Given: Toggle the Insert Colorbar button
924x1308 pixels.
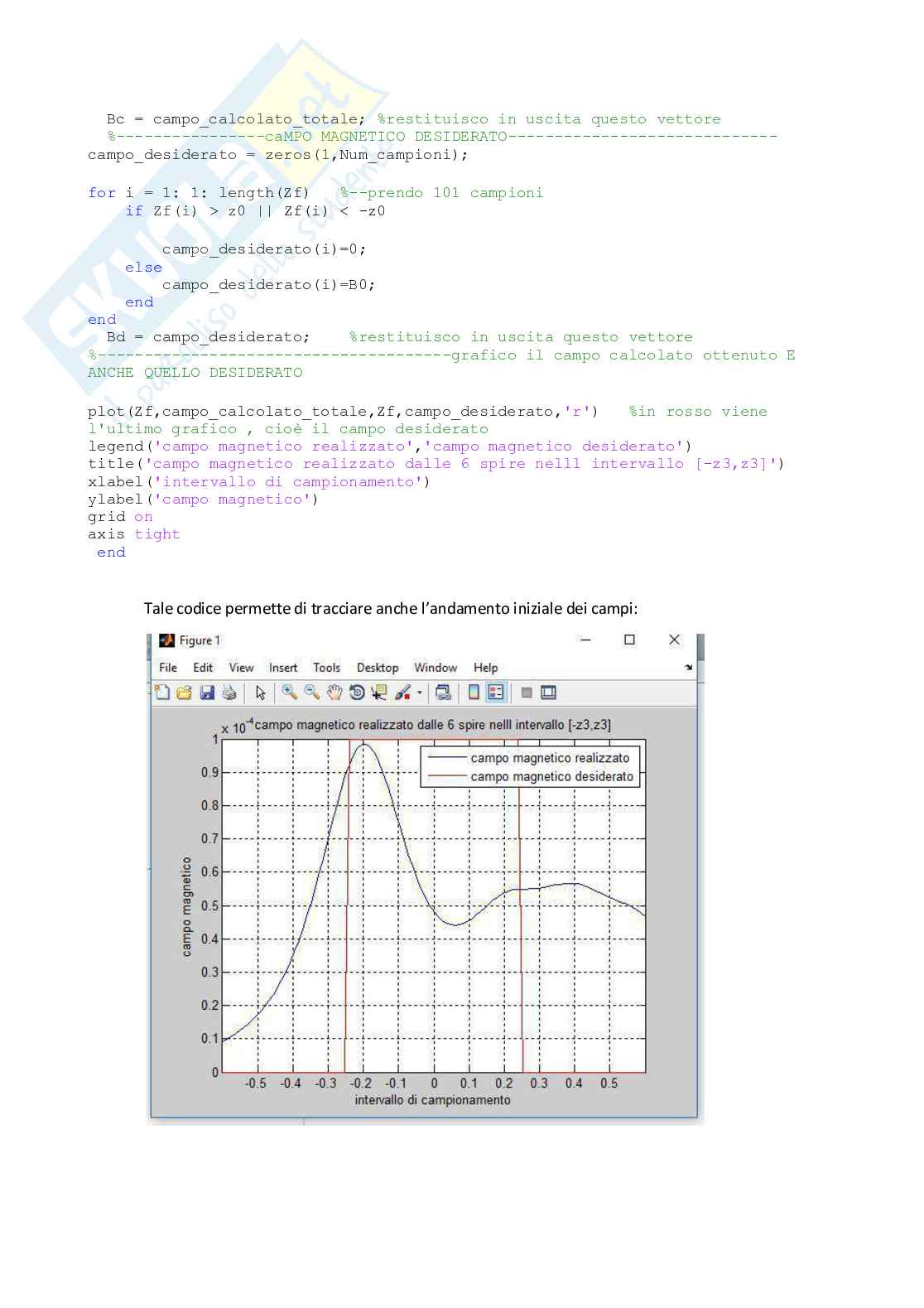Looking at the screenshot, I should pyautogui.click(x=474, y=693).
